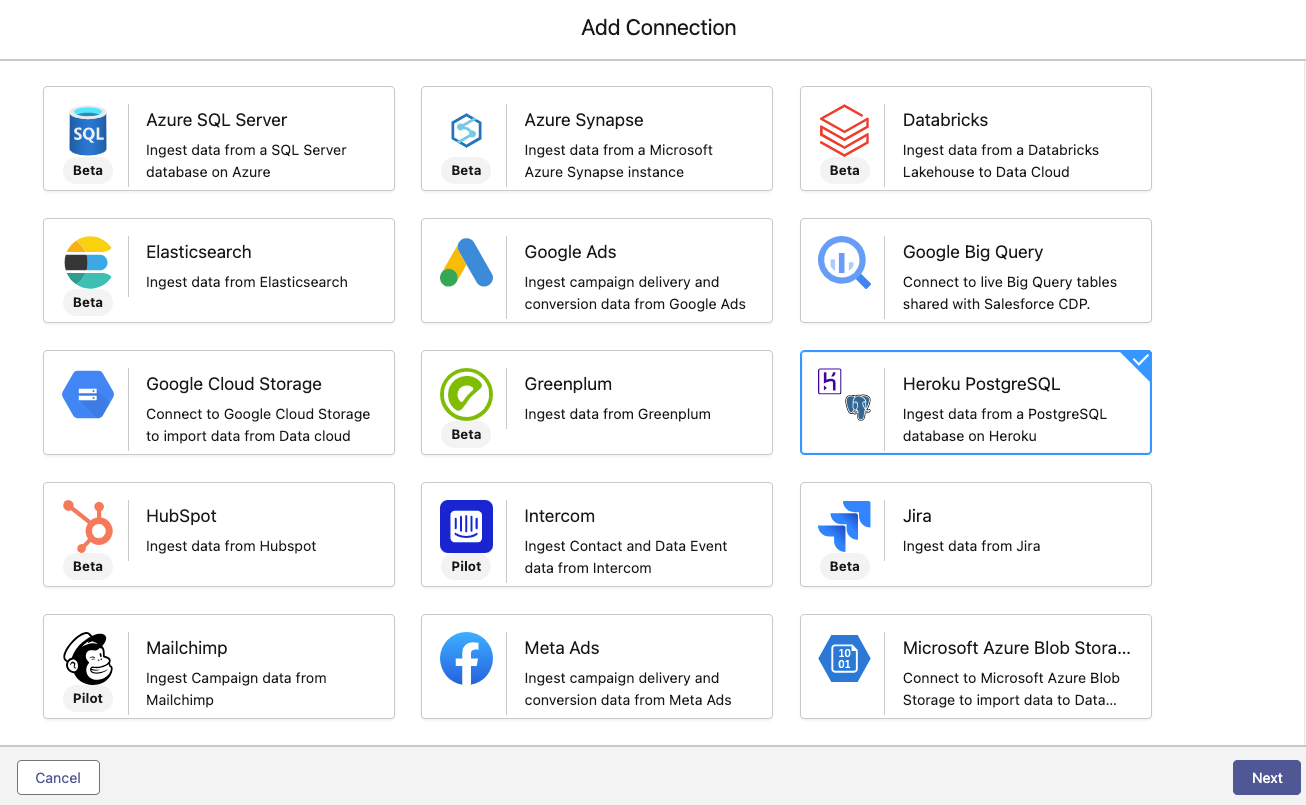Click Pilot badge under Mailchimp icon

(88, 698)
